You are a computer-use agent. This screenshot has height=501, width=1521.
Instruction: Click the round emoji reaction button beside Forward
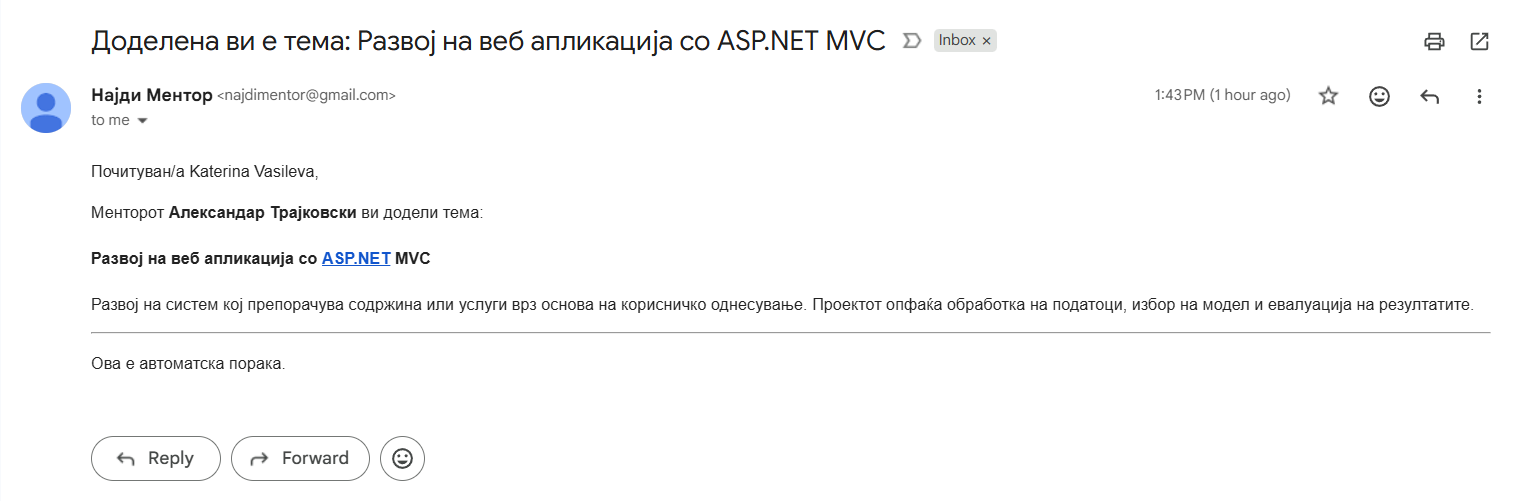tap(402, 458)
